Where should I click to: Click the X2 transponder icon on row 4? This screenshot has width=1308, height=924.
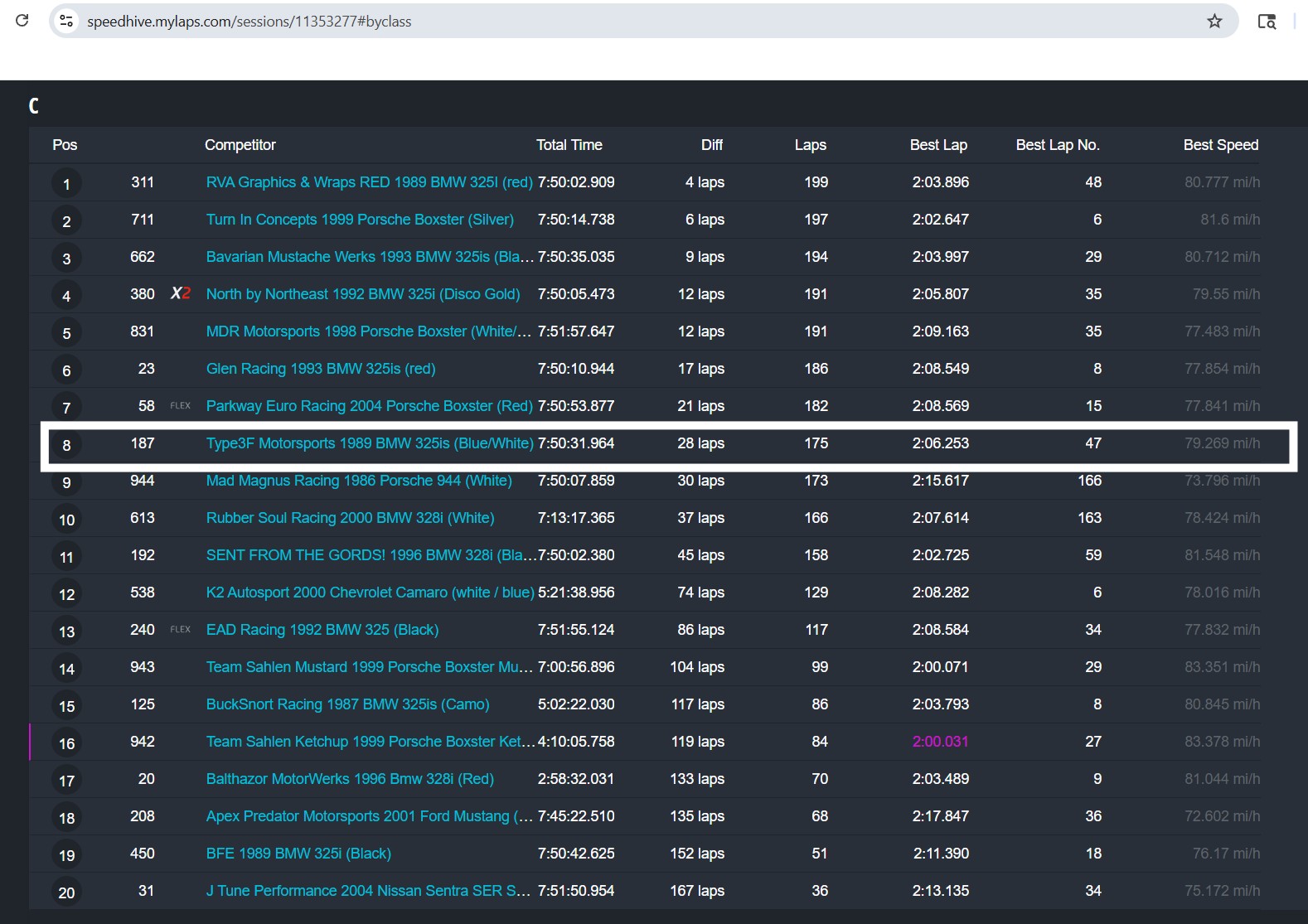point(181,293)
